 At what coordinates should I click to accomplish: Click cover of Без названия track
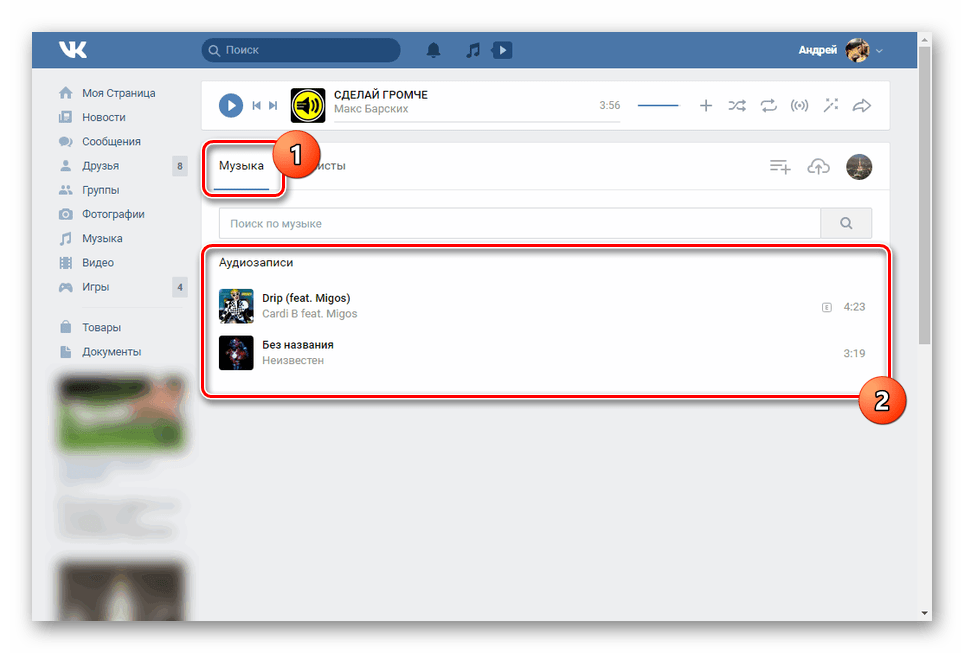(x=236, y=353)
